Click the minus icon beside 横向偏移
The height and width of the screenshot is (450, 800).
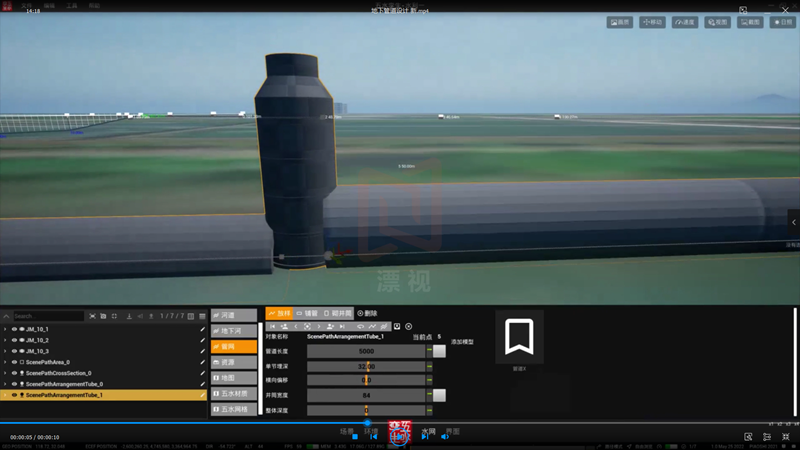click(x=430, y=381)
